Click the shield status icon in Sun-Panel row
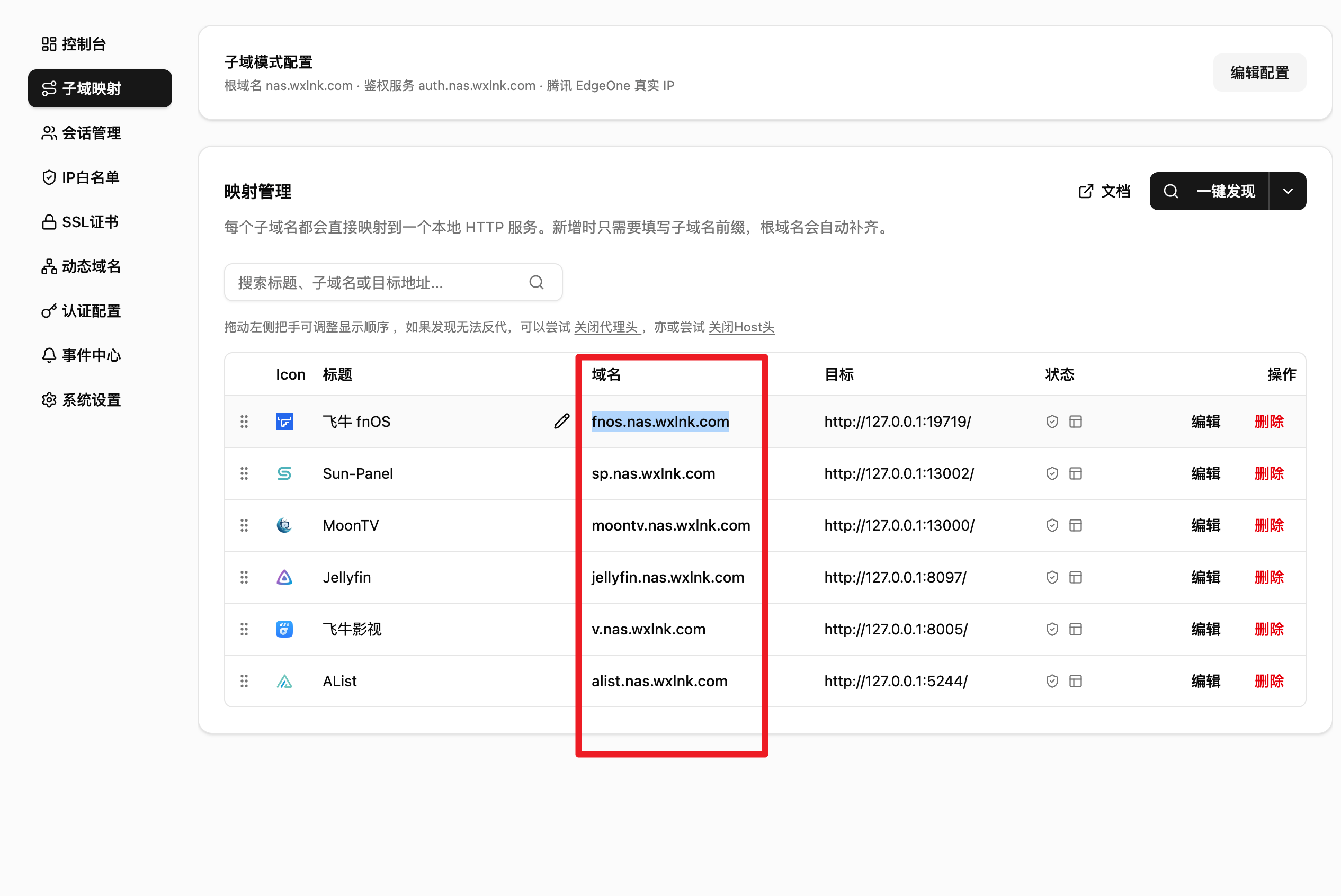The image size is (1341, 896). point(1052,473)
